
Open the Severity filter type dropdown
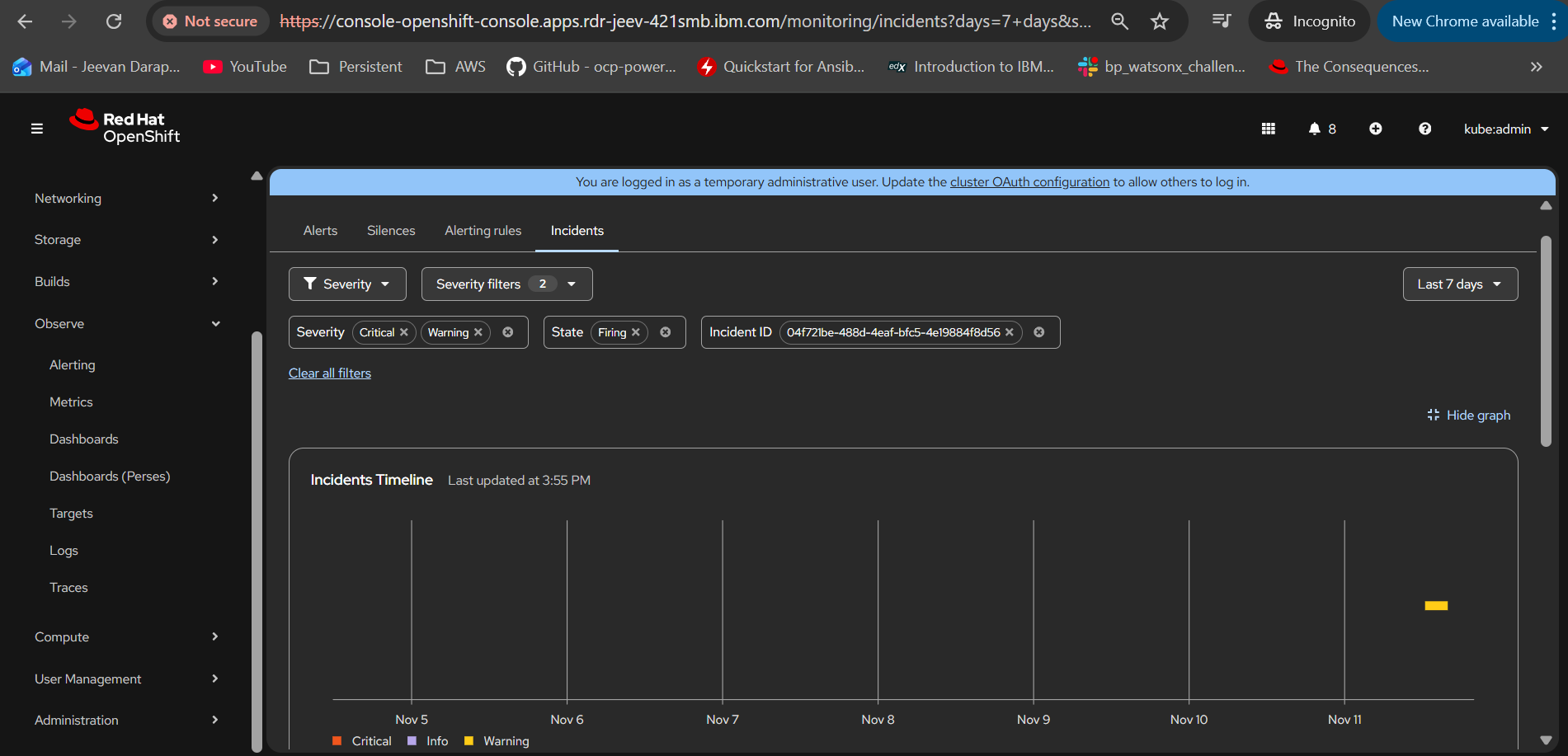click(x=347, y=284)
